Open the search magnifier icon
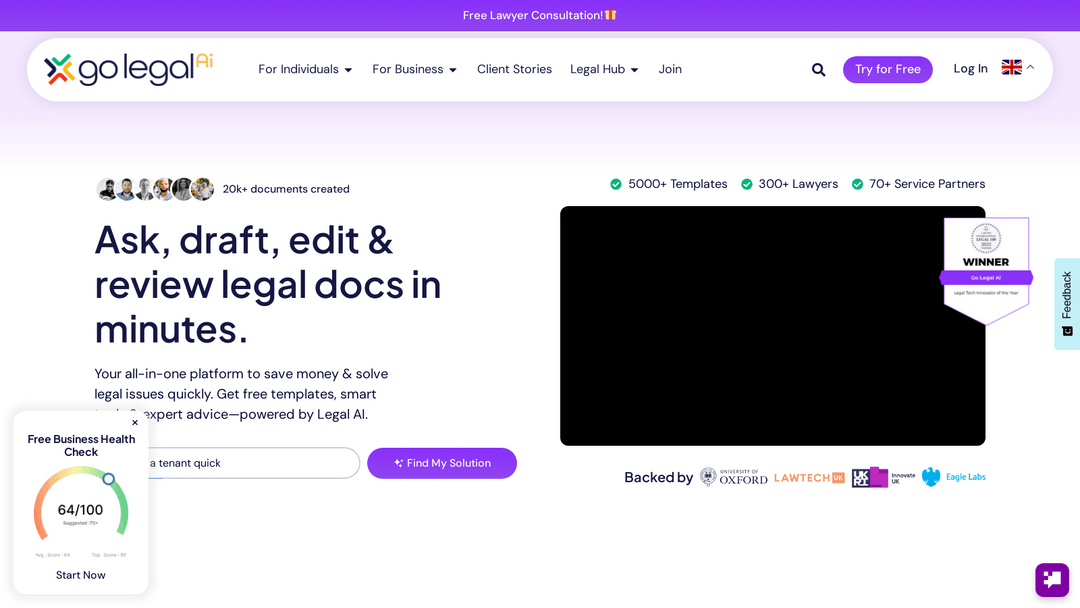1080x608 pixels. coord(818,70)
